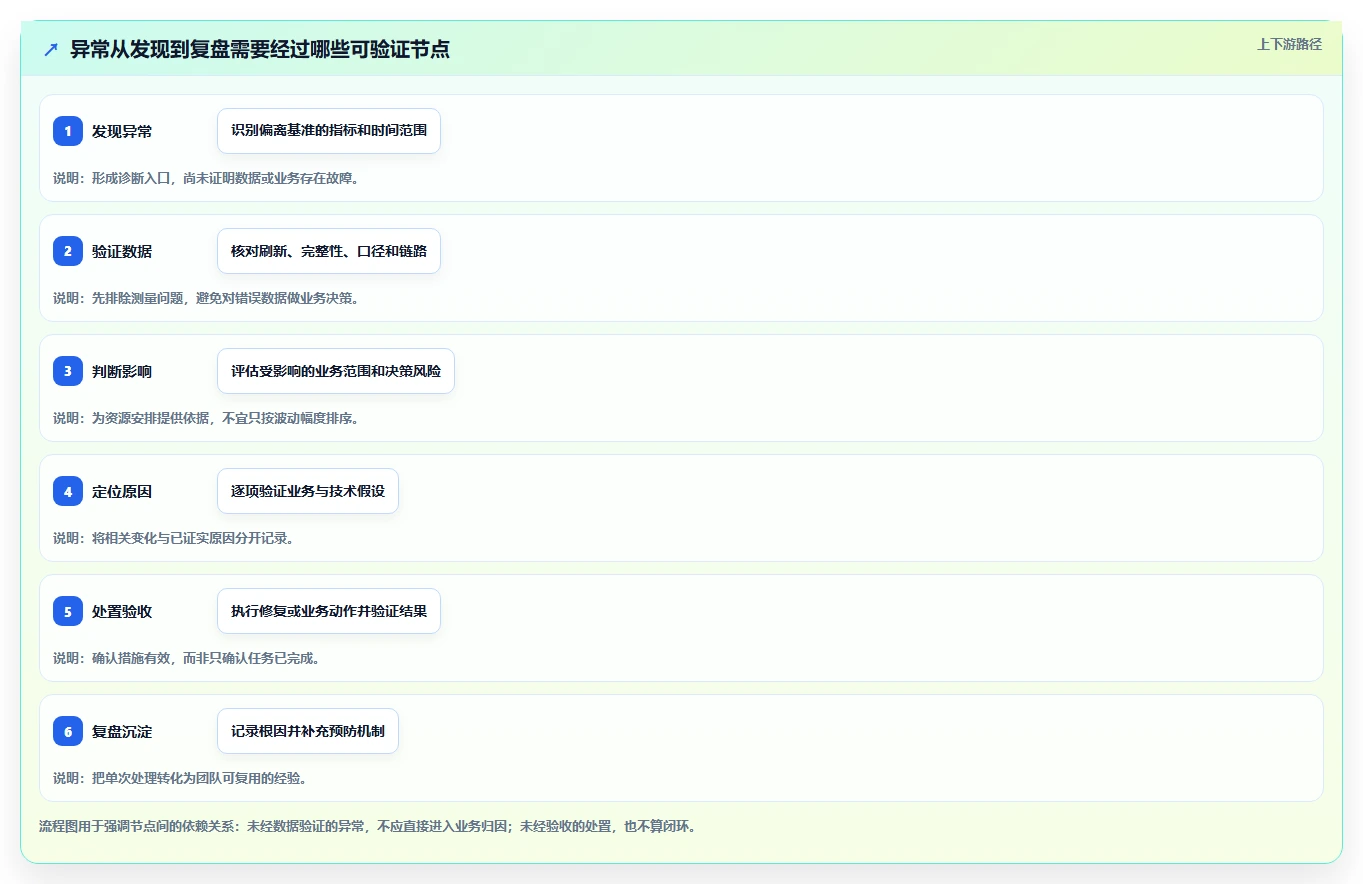Viewport: 1363px width, 884px height.
Task: Click the step 2 number badge
Action: 68,251
